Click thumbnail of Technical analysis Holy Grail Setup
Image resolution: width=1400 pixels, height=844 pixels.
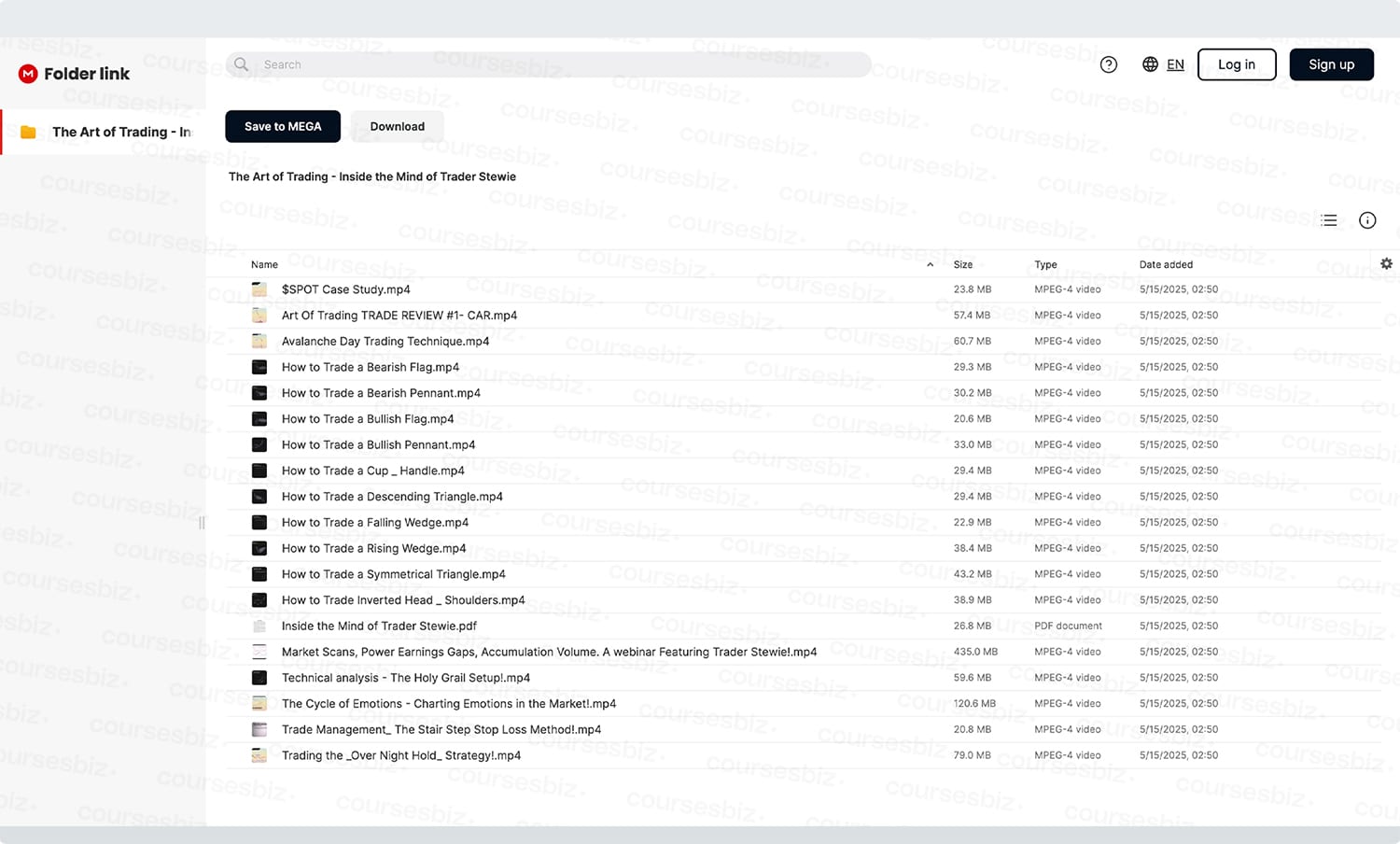259,678
